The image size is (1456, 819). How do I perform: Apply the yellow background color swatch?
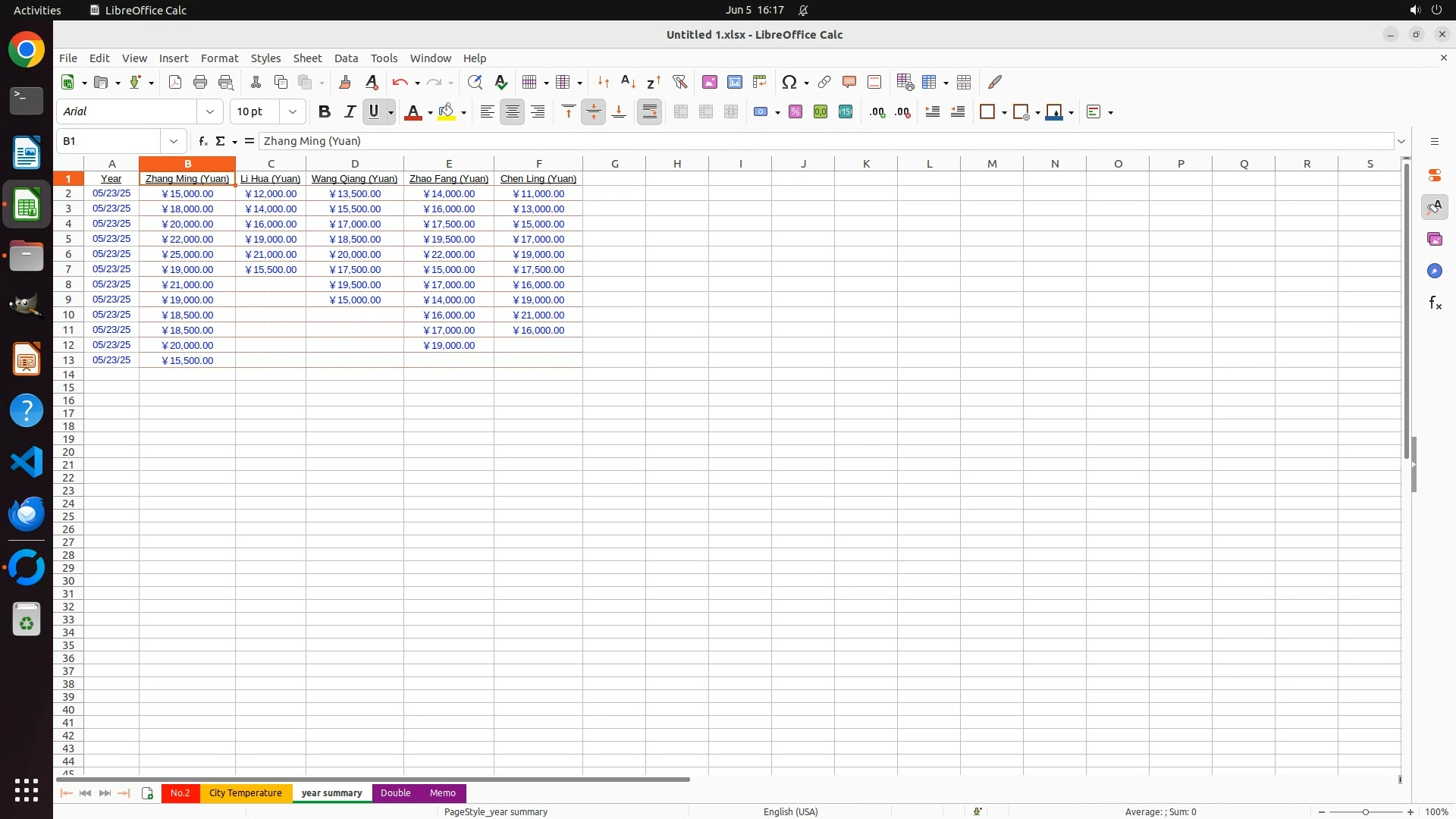click(x=447, y=111)
